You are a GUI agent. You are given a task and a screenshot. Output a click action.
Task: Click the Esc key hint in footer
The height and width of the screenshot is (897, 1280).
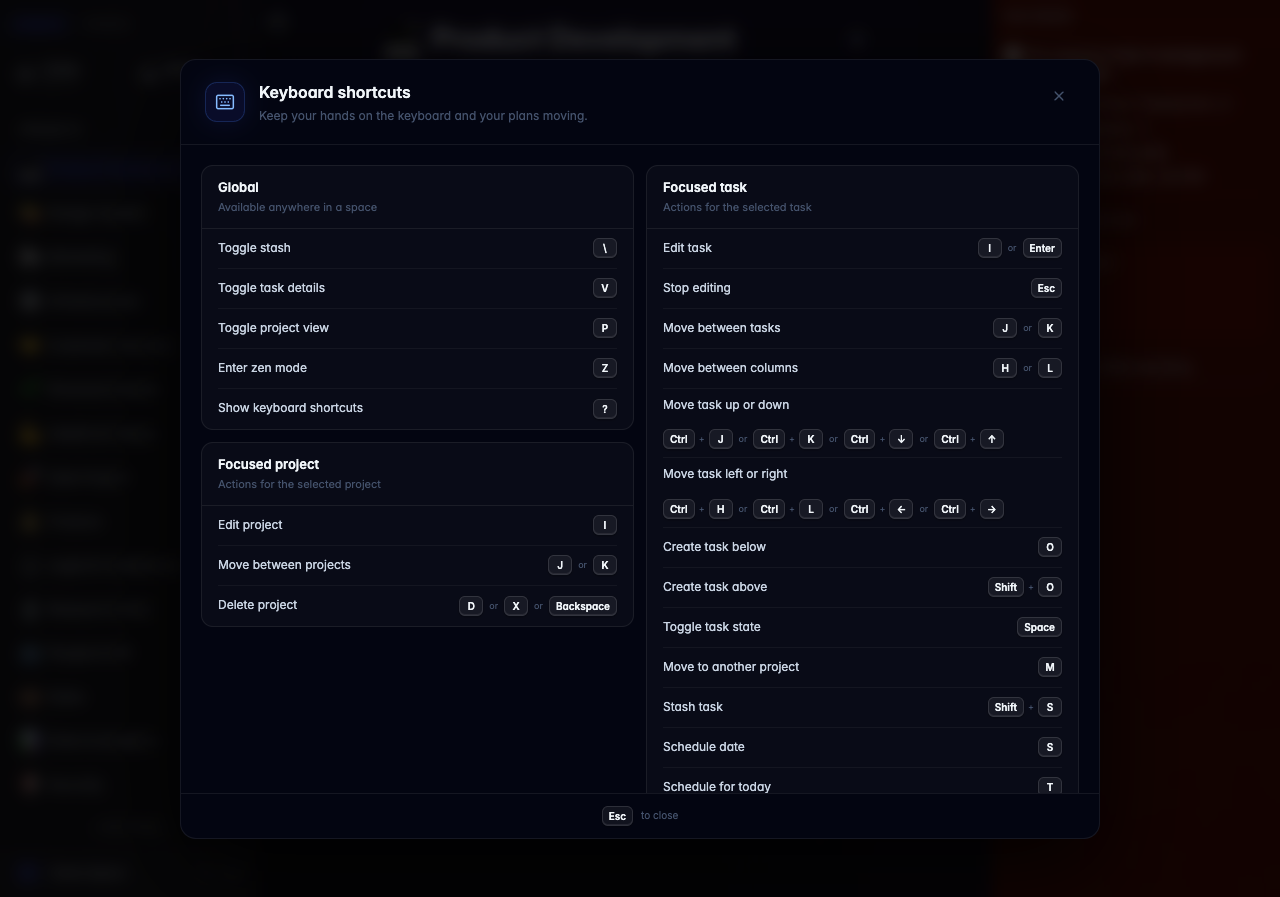click(x=617, y=816)
